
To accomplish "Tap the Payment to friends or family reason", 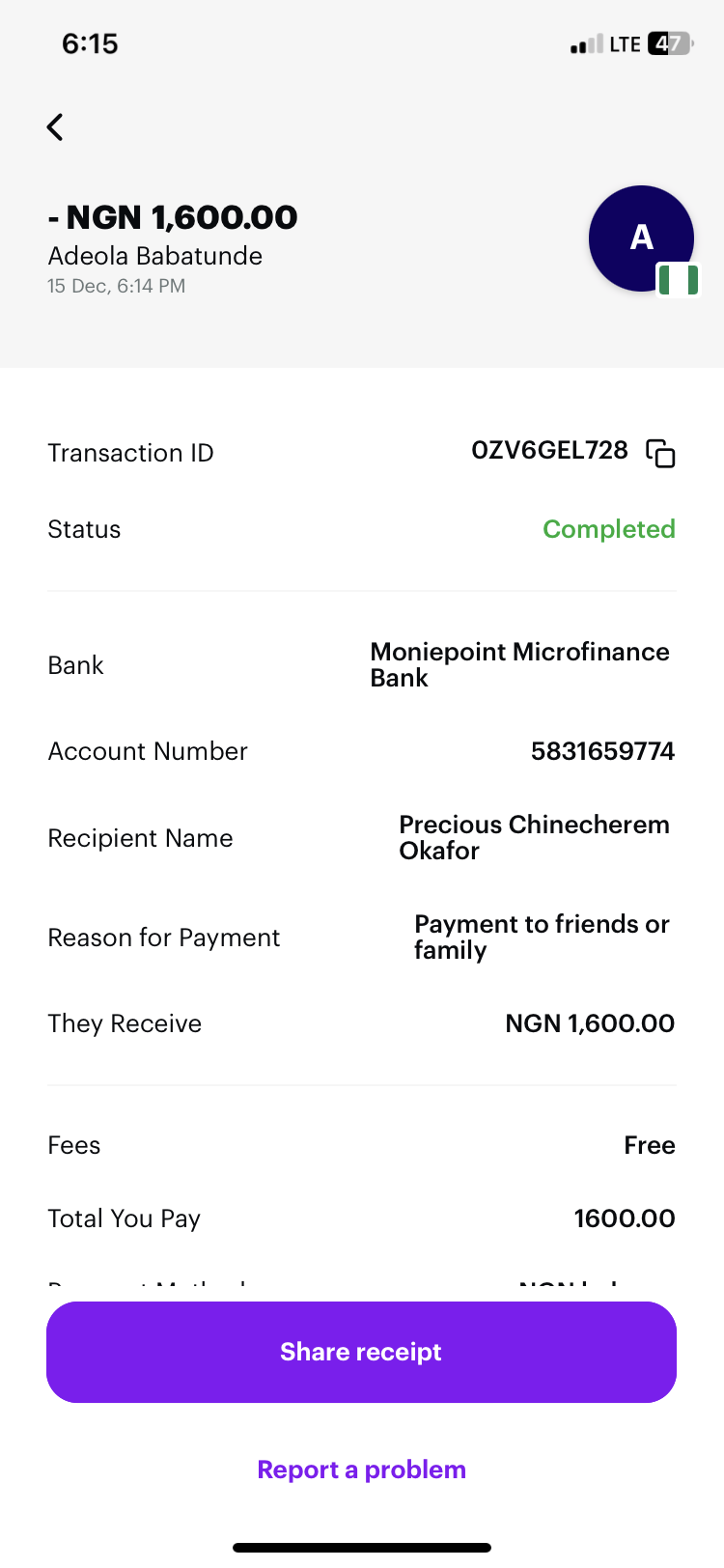I will click(542, 937).
